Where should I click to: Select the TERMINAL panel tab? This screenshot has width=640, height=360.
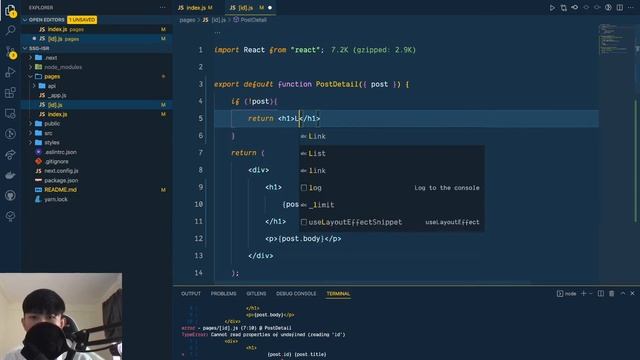[x=338, y=293]
